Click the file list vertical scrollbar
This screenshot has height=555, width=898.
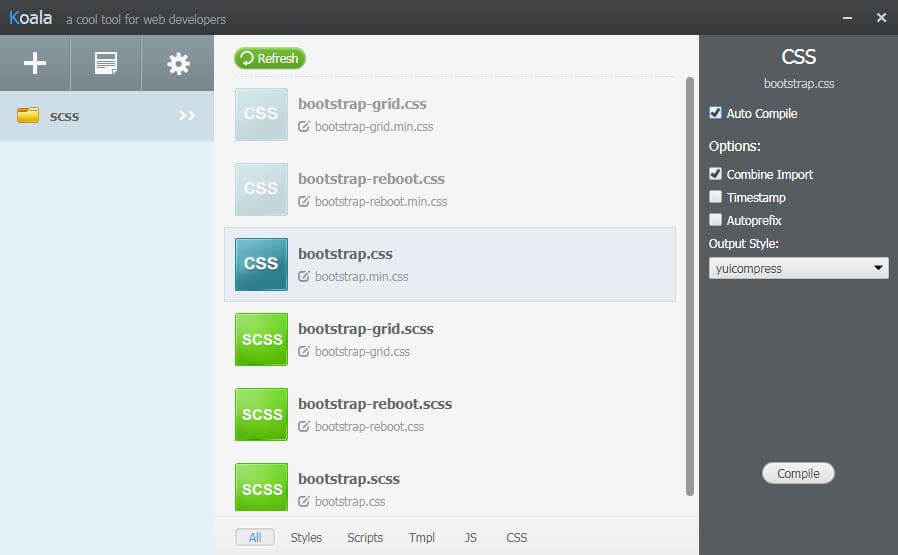tap(690, 286)
